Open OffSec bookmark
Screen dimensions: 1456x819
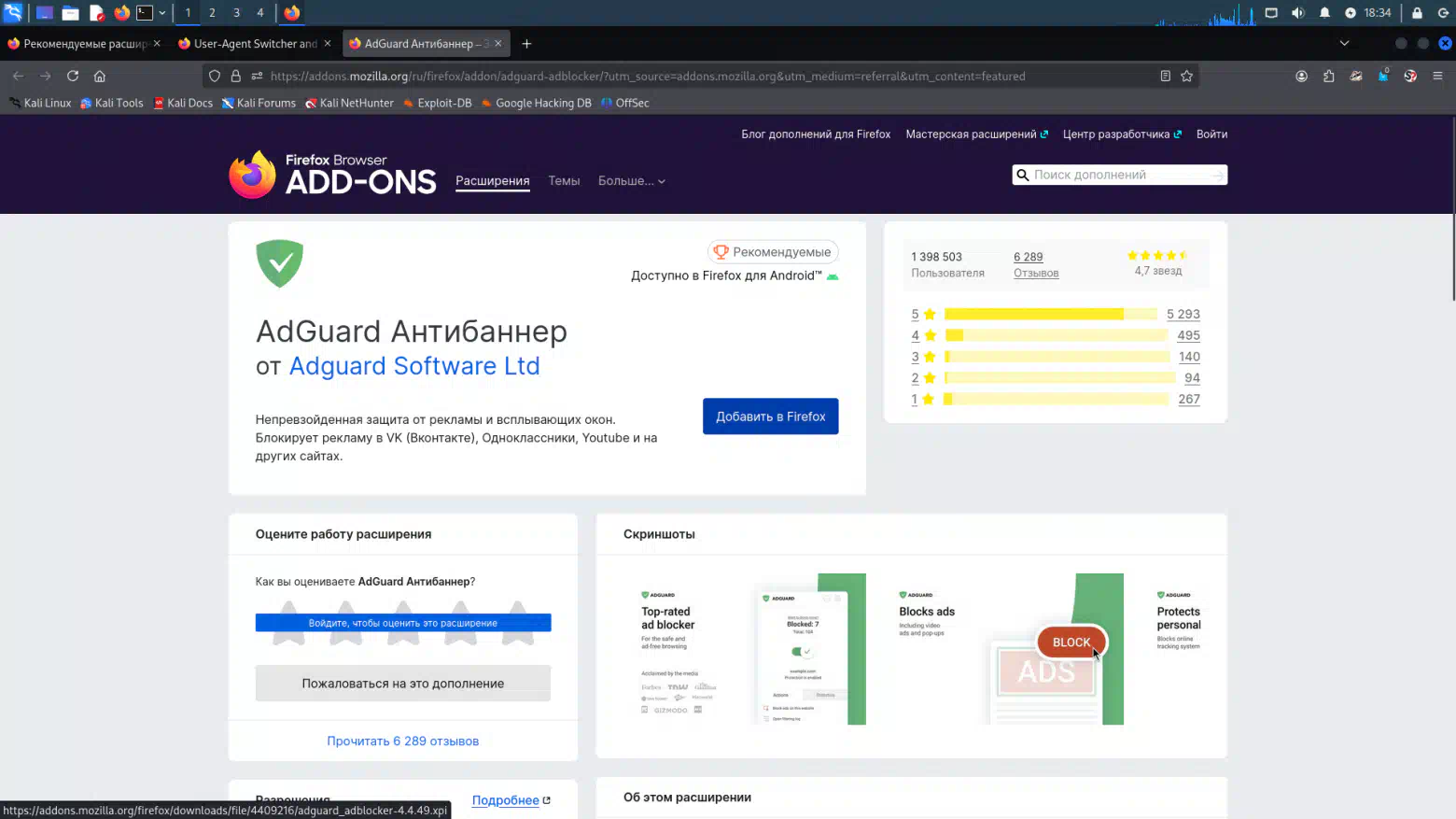coord(625,103)
